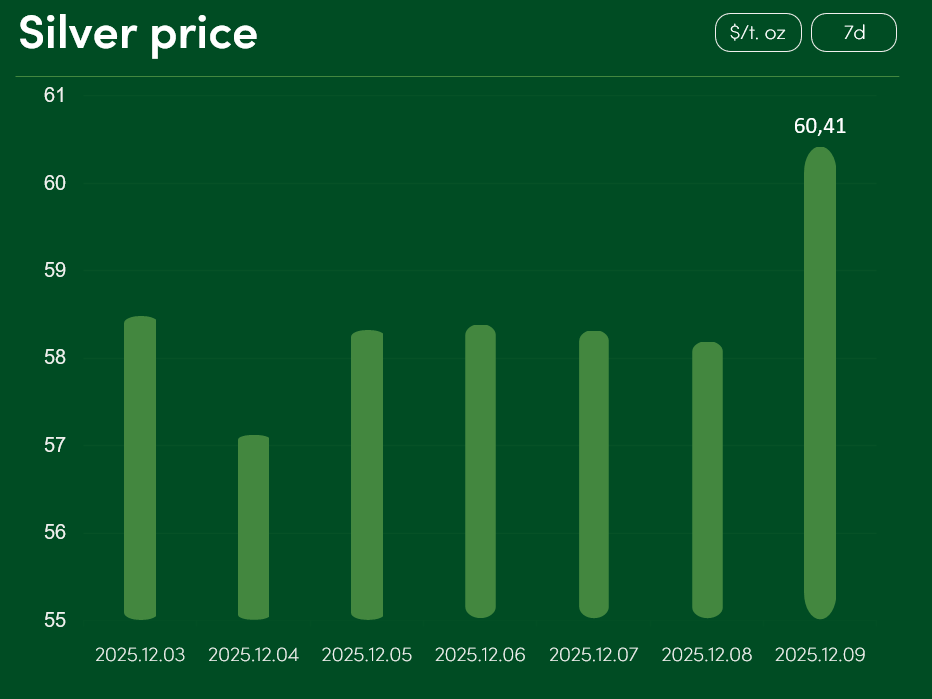Screen dimensions: 932x699
Task: Click the 2025.12.05 price bar
Action: tap(367, 475)
